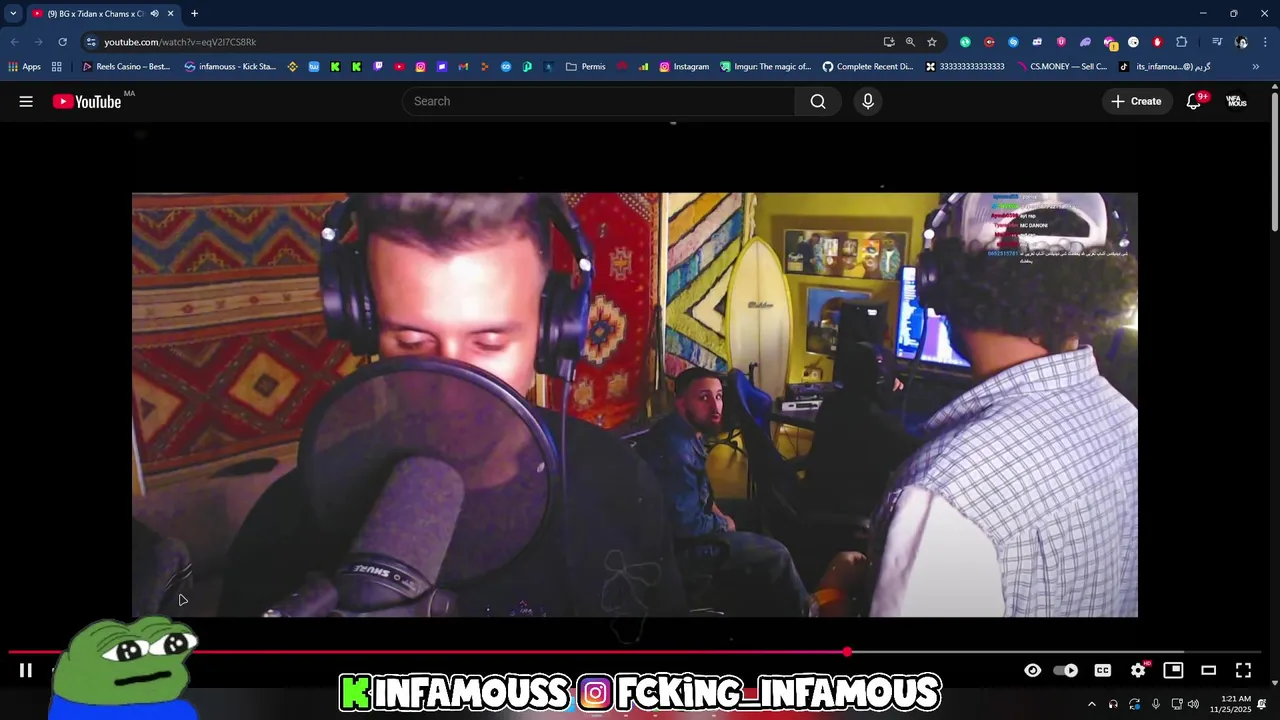The image size is (1280, 720).
Task: Open the YouTube account avatar menu
Action: (1237, 101)
